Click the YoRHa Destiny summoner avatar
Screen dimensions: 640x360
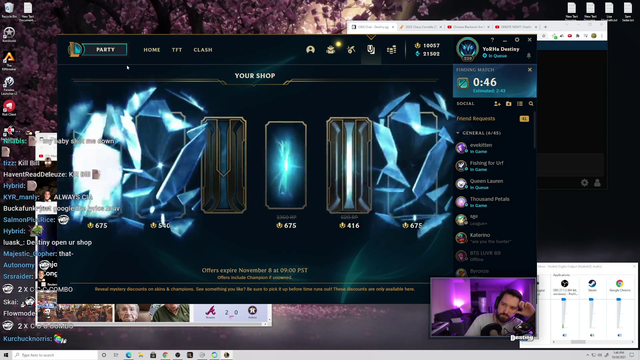point(467,49)
